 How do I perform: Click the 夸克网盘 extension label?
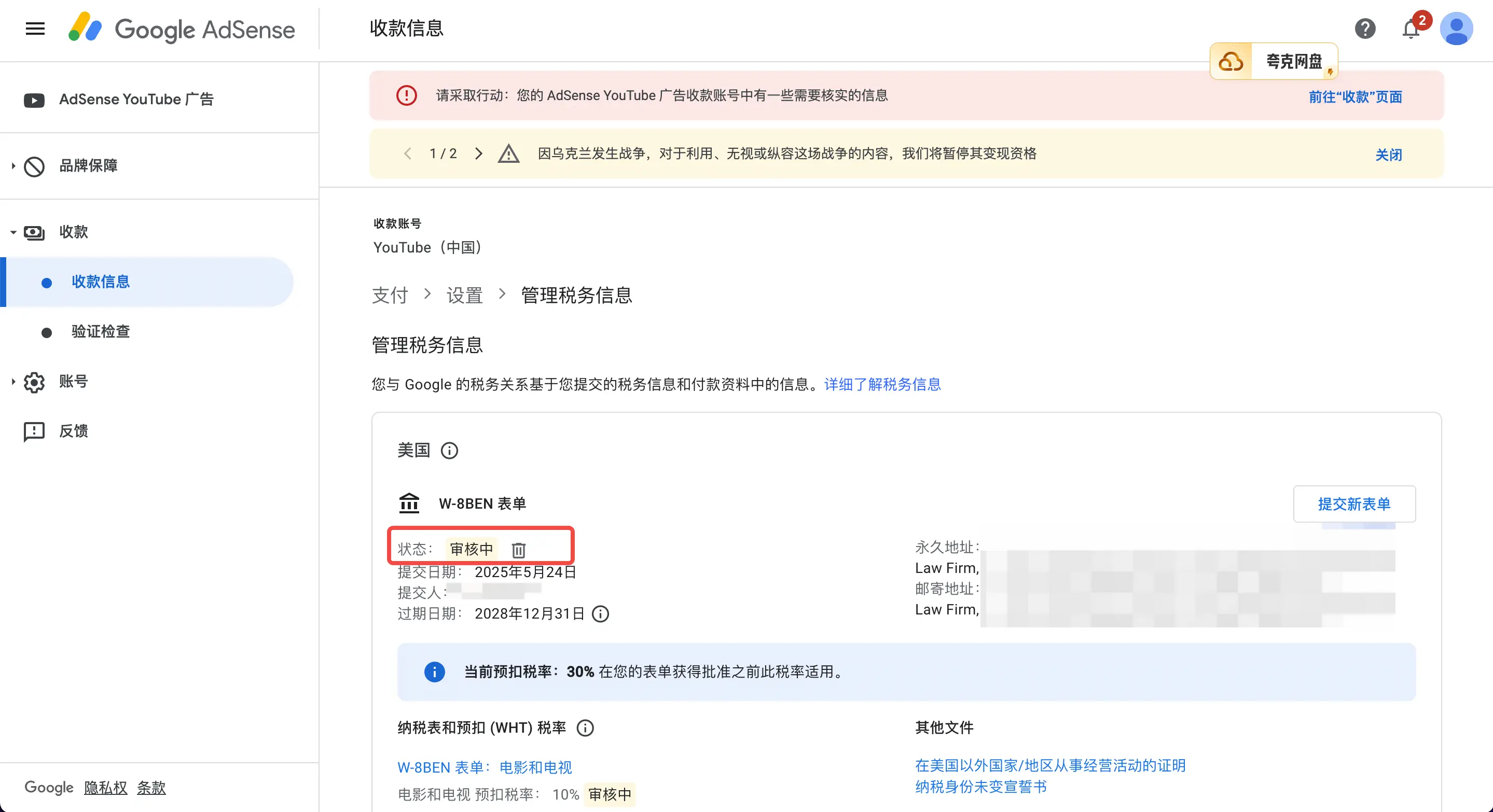1294,61
